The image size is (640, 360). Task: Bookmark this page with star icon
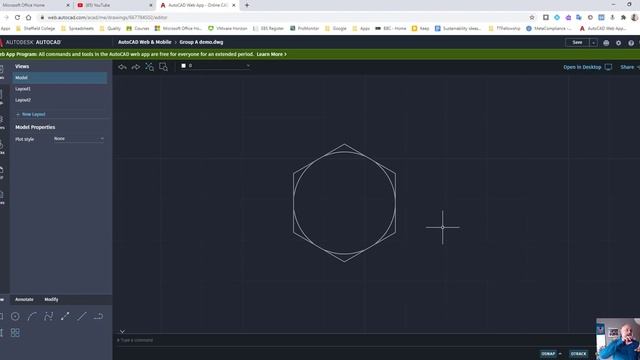(532, 18)
